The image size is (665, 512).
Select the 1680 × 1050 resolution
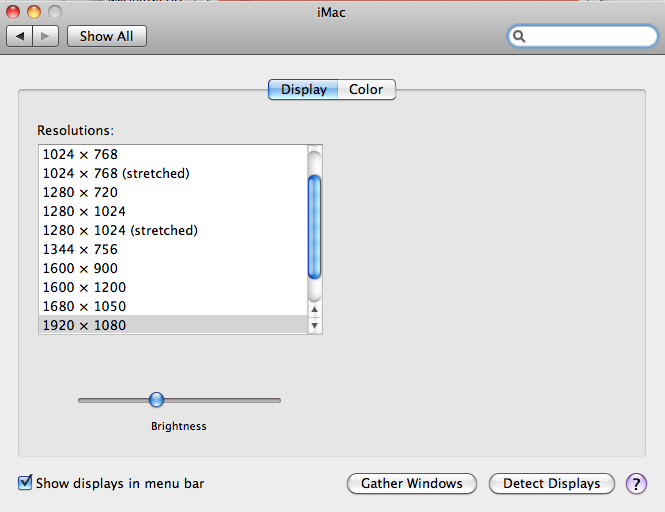pyautogui.click(x=173, y=306)
